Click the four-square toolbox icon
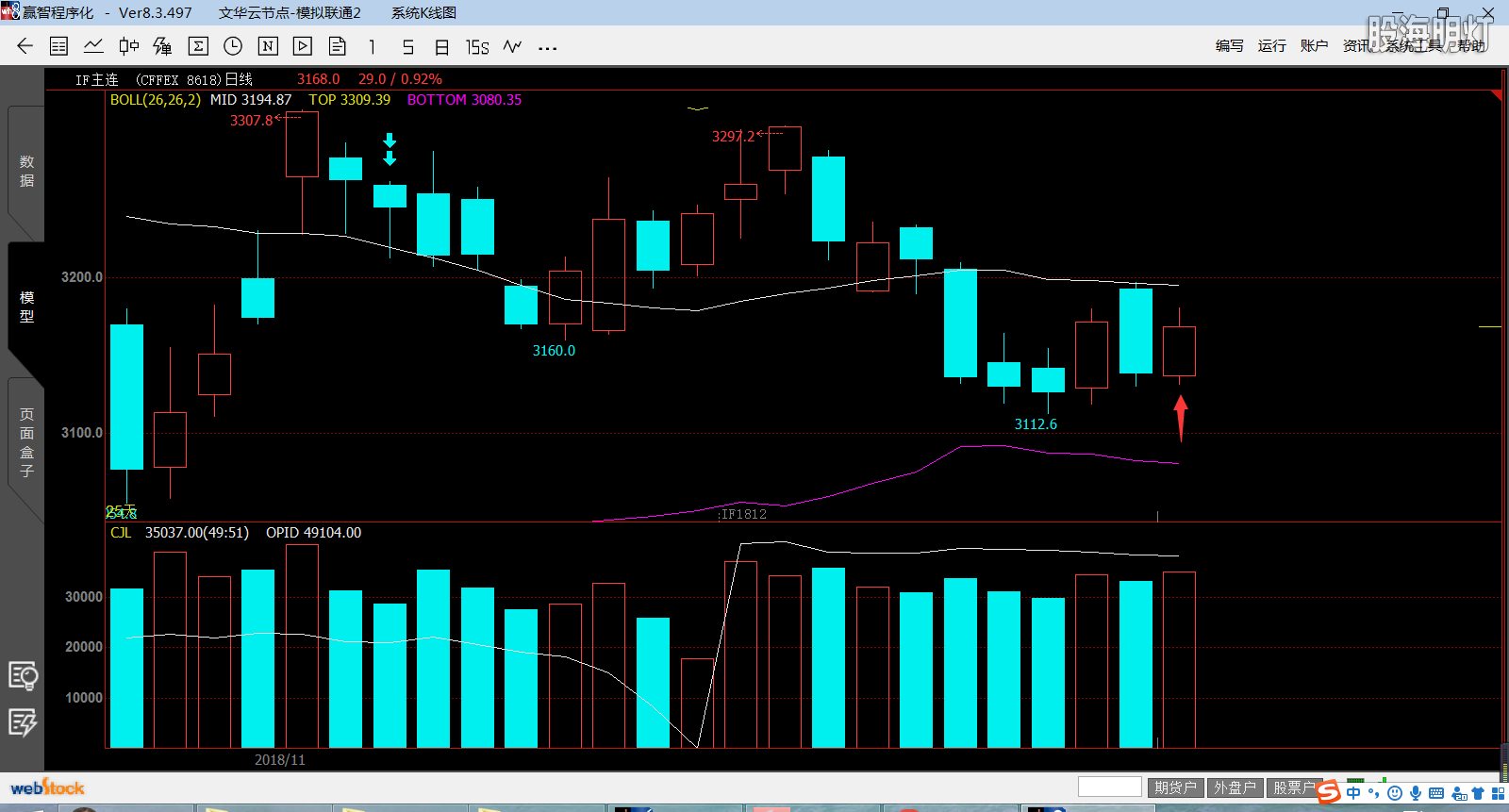The width and height of the screenshot is (1509, 812). (x=1498, y=793)
